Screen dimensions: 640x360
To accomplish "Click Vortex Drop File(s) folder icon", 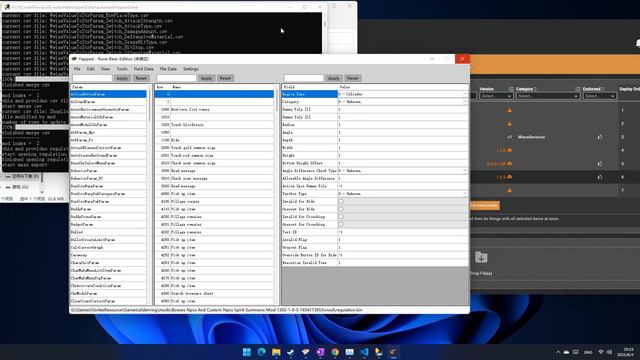I will 481,257.
